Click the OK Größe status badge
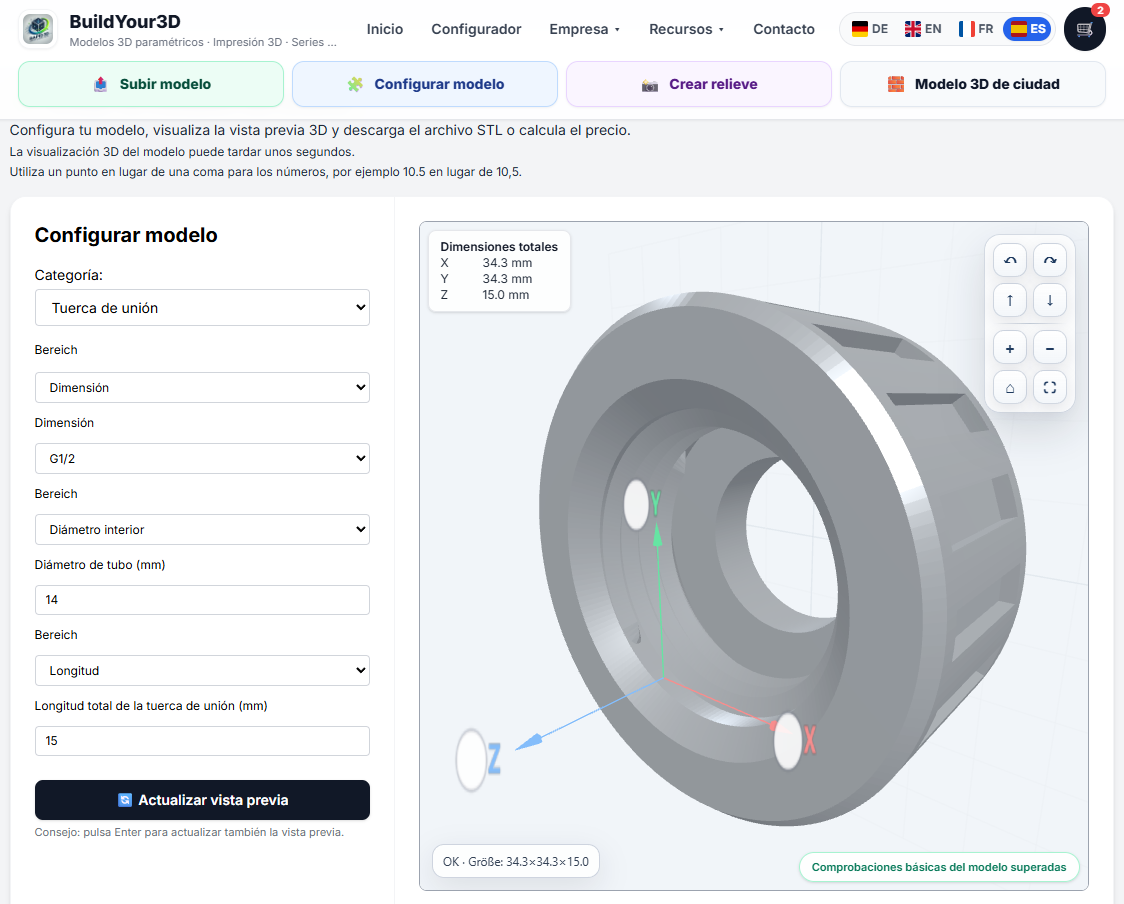 (515, 862)
